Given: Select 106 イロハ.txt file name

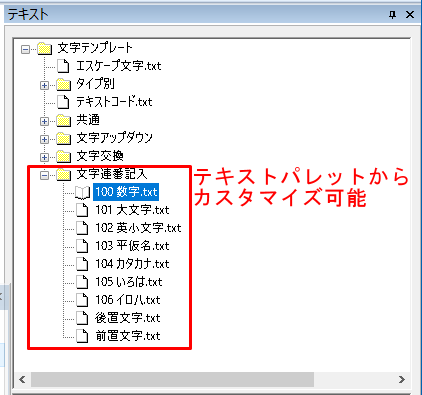Looking at the screenshot, I should pyautogui.click(x=128, y=300).
